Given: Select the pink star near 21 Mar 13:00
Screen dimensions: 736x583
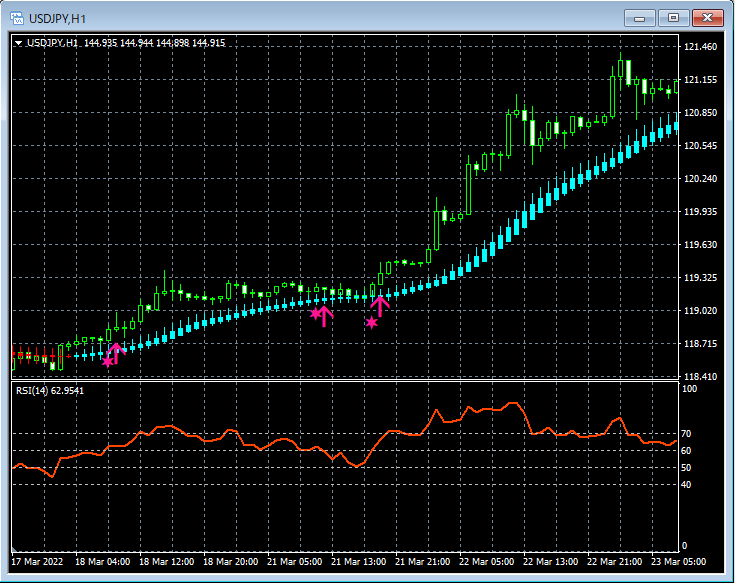Looking at the screenshot, I should point(371,322).
